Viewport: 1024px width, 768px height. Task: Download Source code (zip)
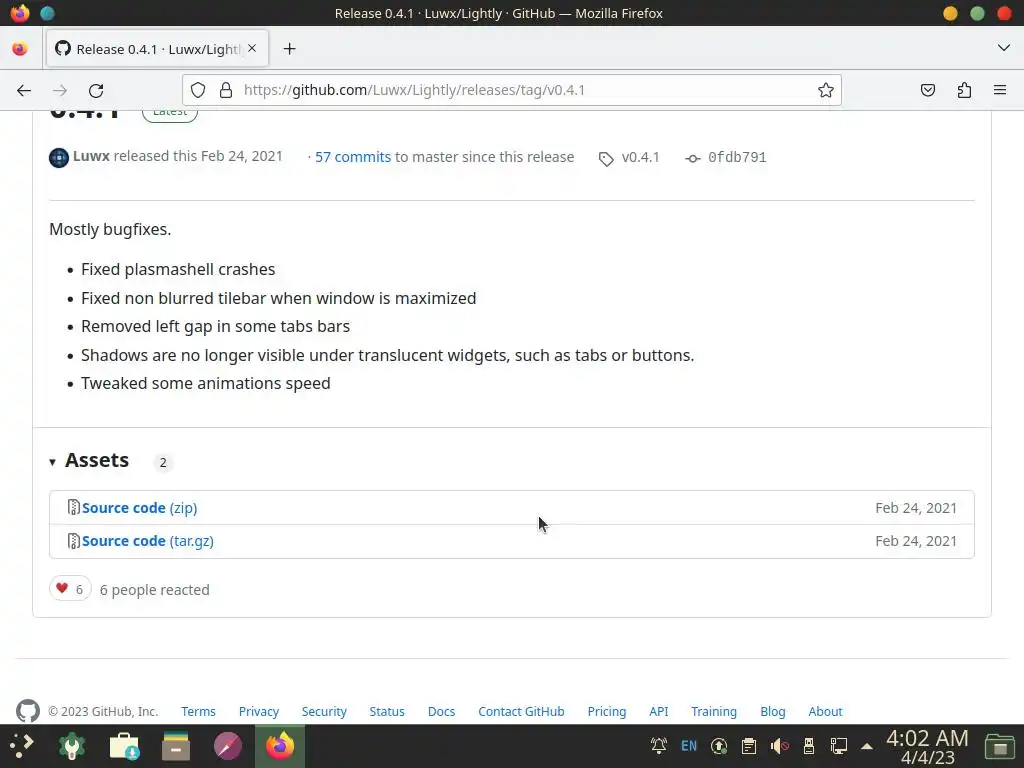click(x=140, y=508)
